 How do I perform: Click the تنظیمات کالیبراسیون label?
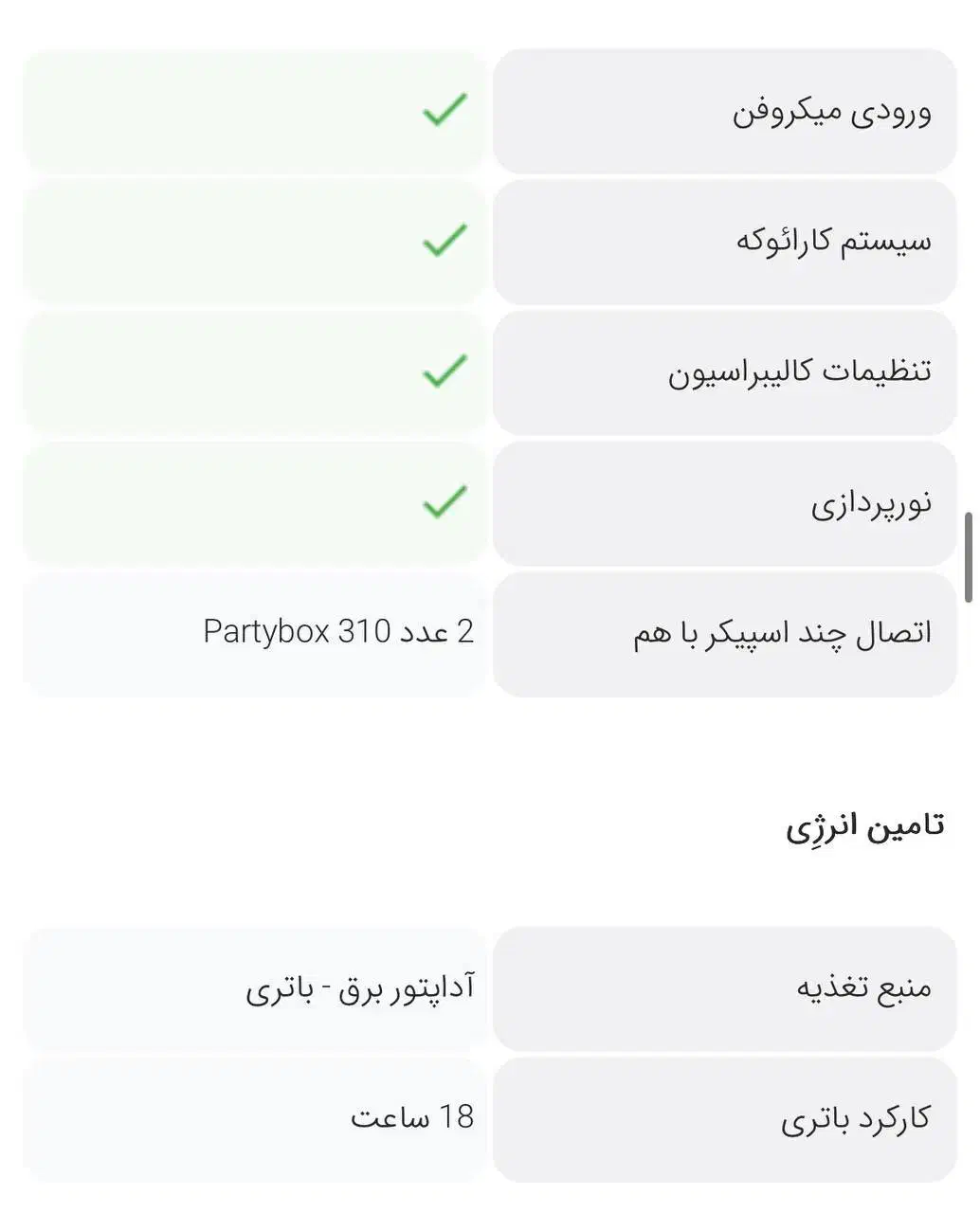[x=799, y=371]
